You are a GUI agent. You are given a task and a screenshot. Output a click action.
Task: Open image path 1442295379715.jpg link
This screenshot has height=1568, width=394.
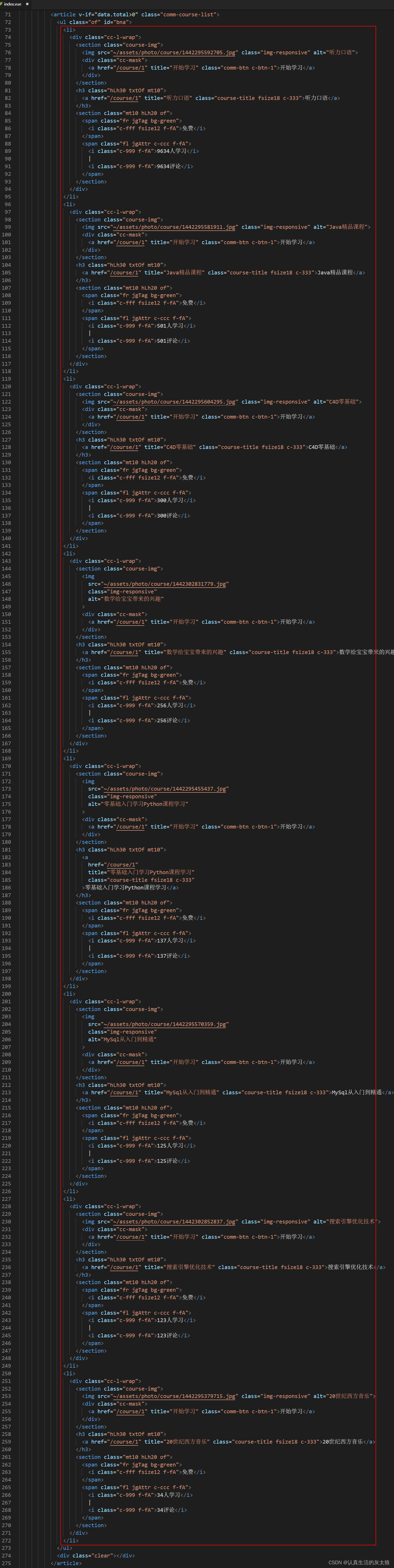click(174, 1396)
